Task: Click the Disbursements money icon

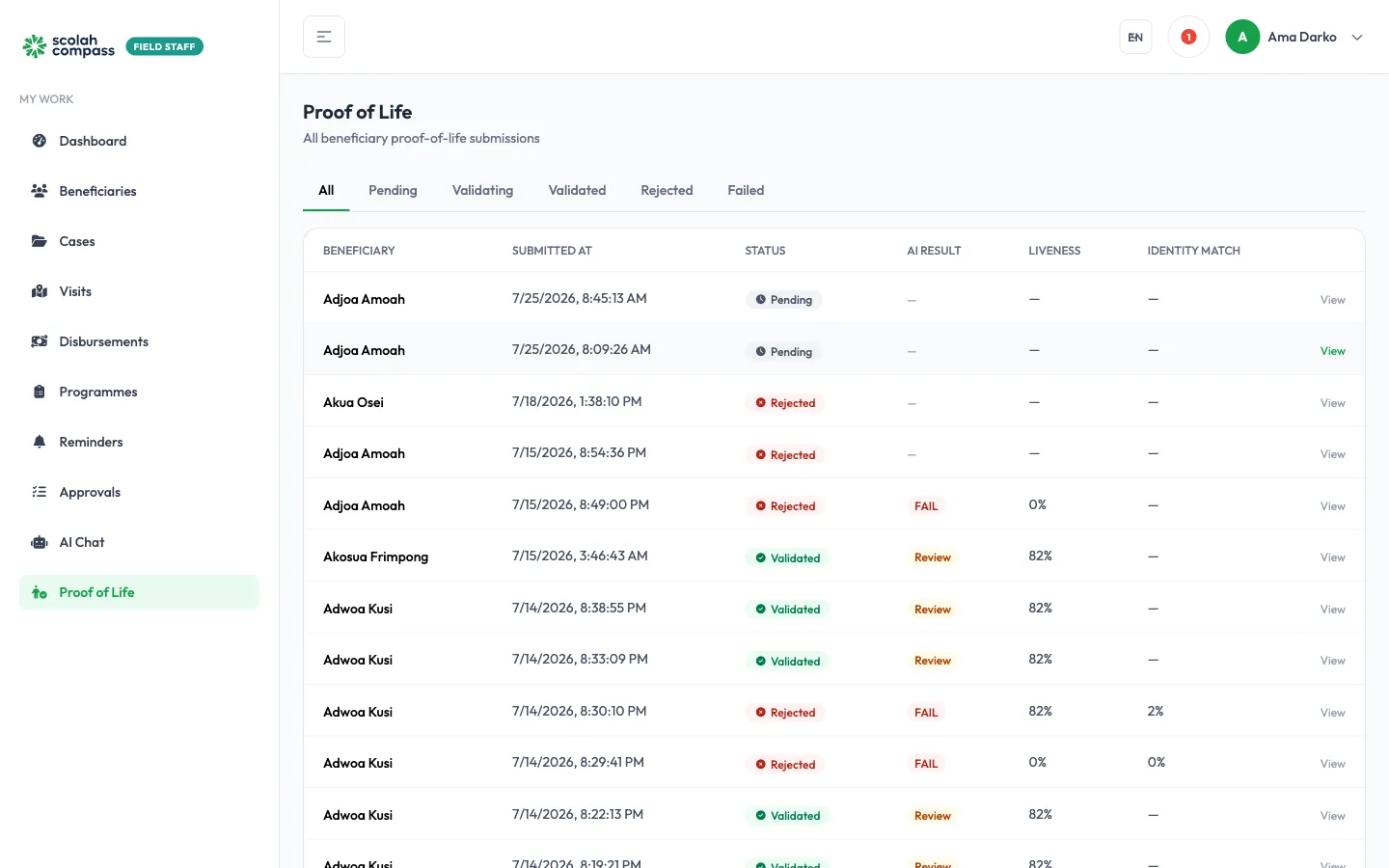Action: click(40, 341)
